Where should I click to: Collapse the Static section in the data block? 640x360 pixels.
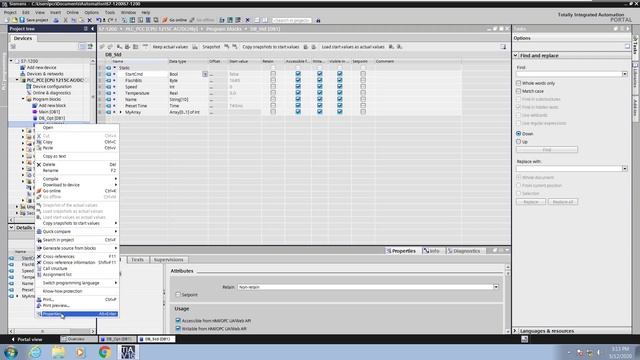coord(115,68)
